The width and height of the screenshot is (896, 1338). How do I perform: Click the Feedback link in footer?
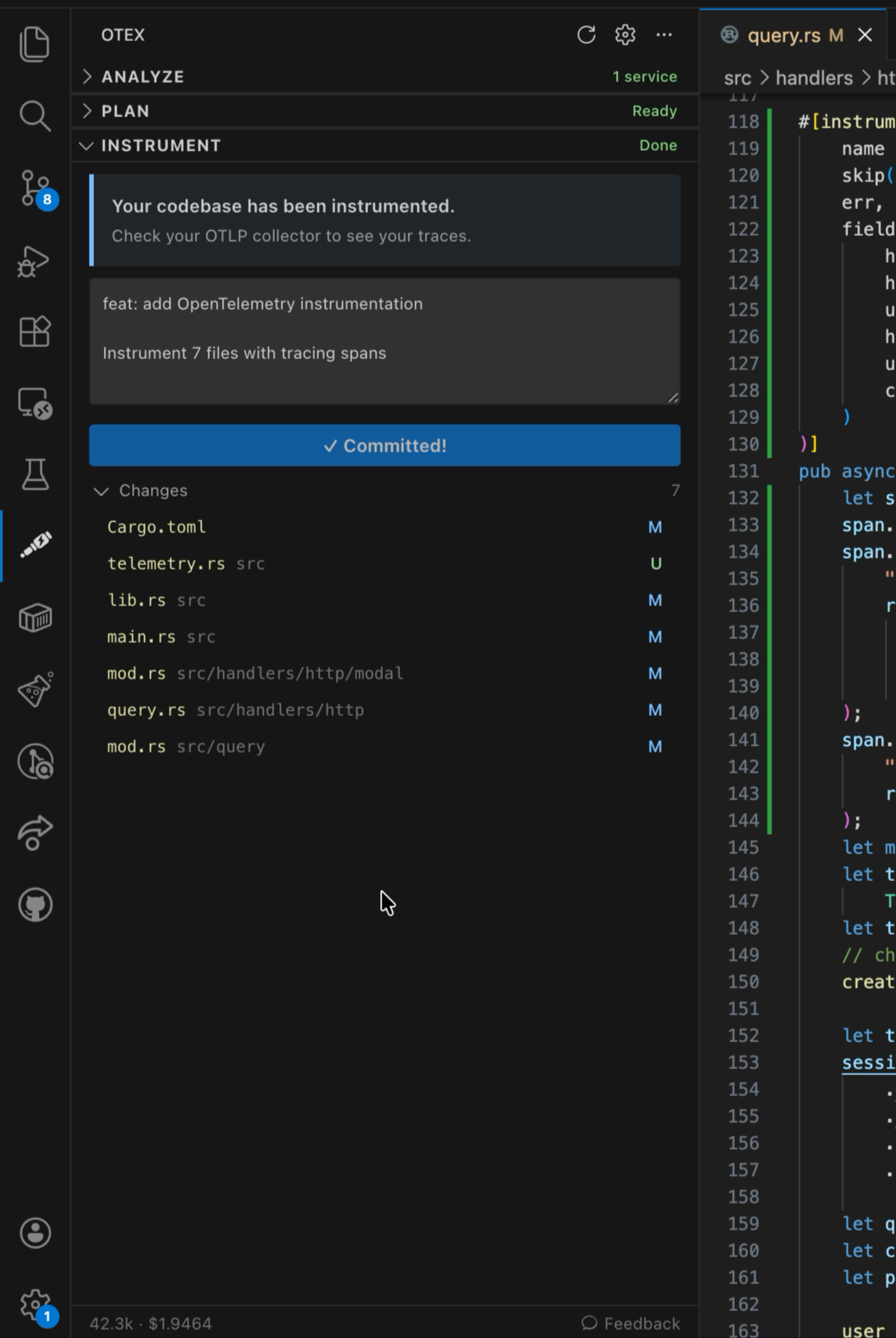pos(631,1323)
